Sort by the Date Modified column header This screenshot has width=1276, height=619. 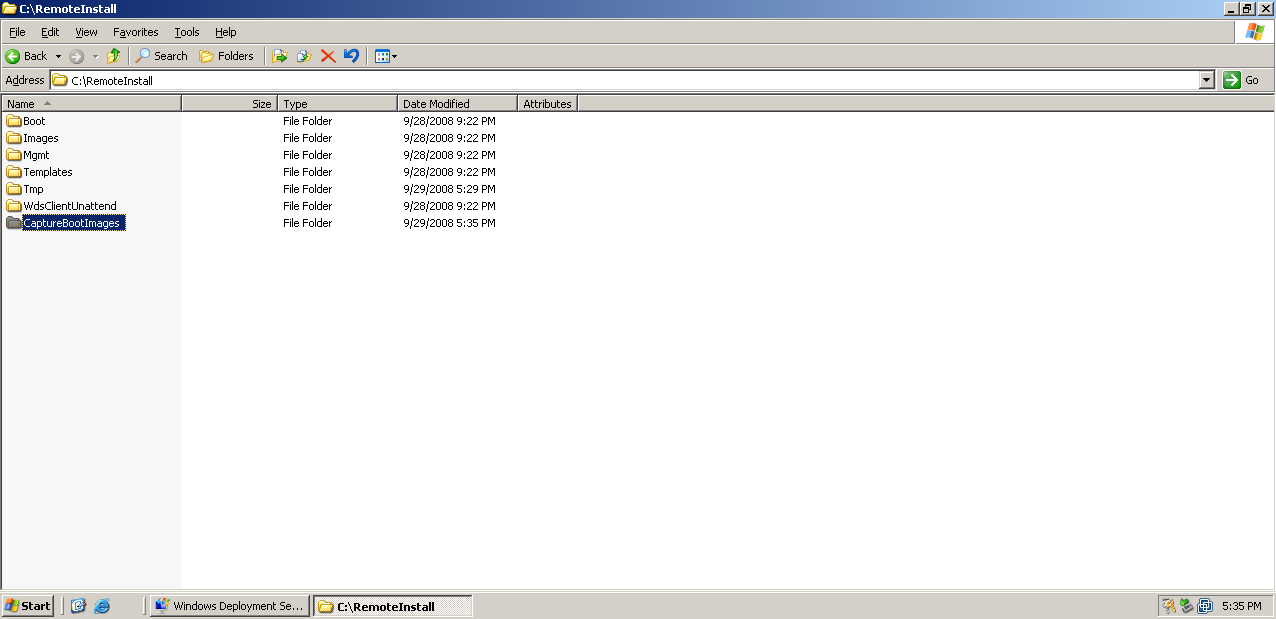tap(457, 103)
